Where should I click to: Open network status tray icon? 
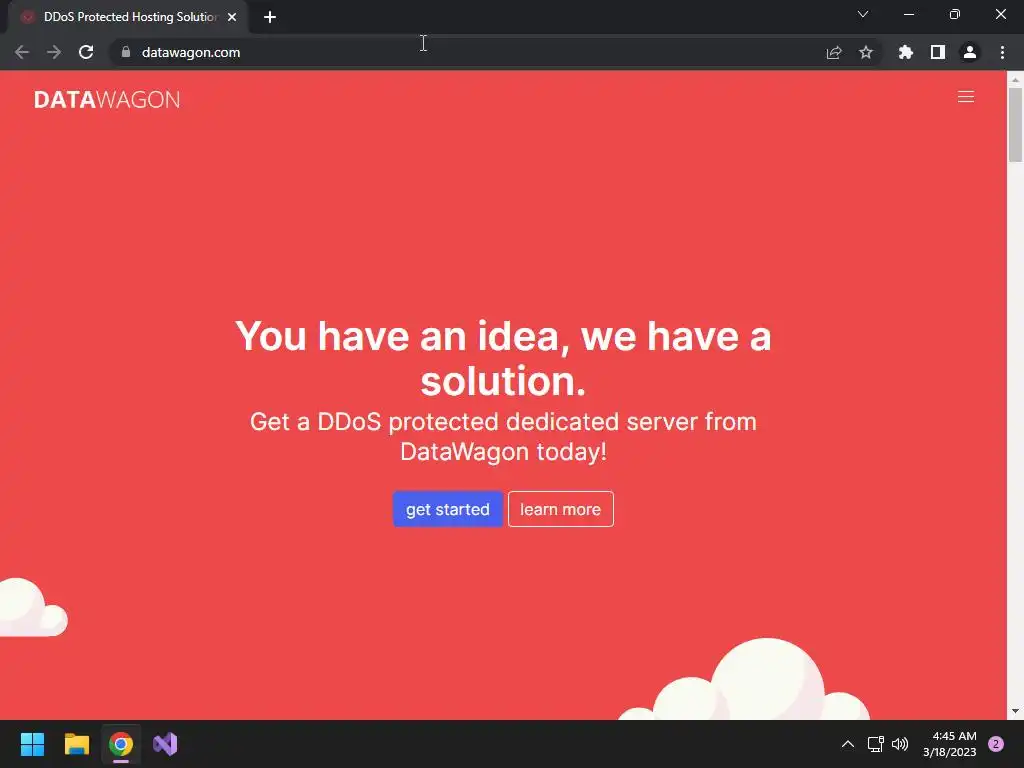[875, 744]
